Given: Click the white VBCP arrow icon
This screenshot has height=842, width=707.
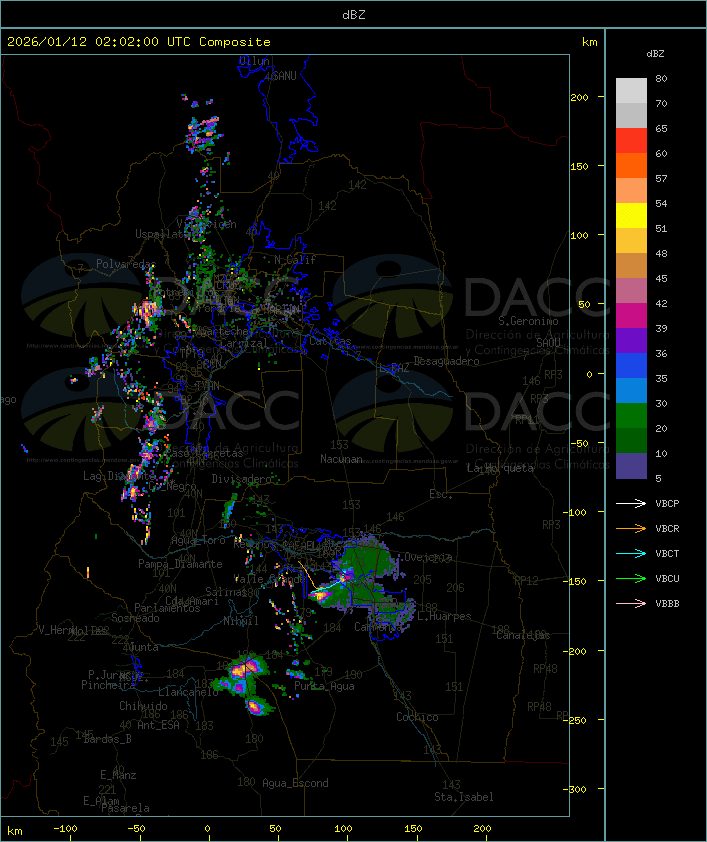Looking at the screenshot, I should (632, 503).
